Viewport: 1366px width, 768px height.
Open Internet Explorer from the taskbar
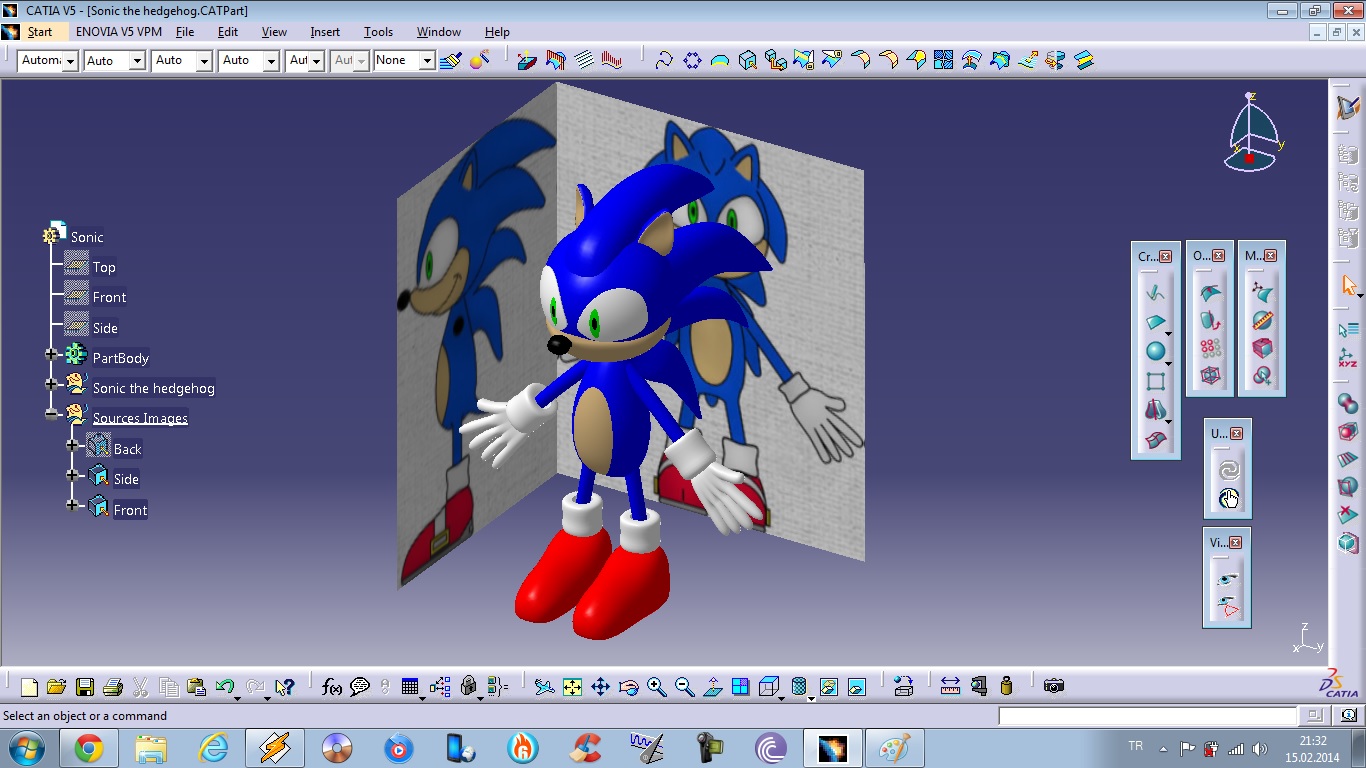tap(213, 748)
